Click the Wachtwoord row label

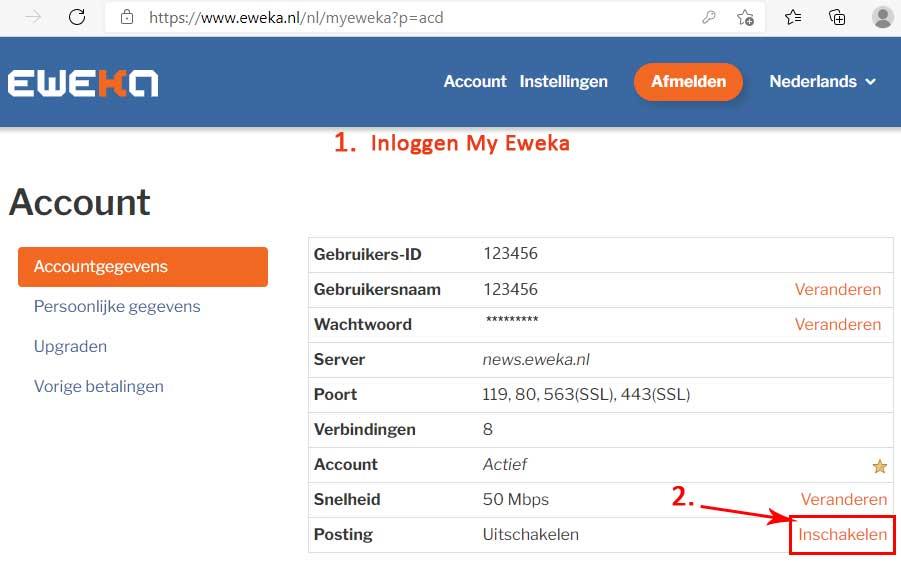point(363,325)
